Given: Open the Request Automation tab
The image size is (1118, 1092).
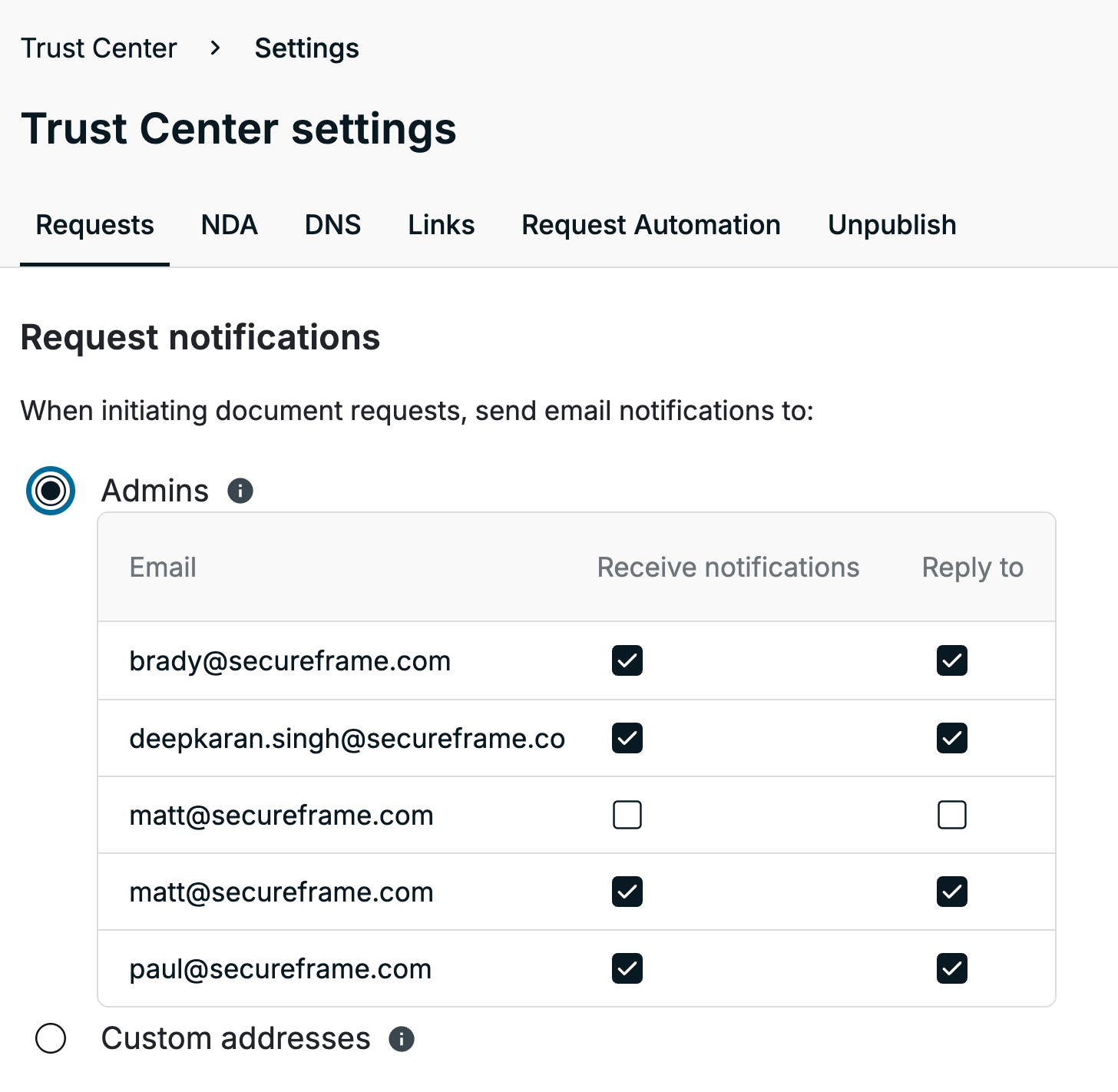Looking at the screenshot, I should click(651, 225).
